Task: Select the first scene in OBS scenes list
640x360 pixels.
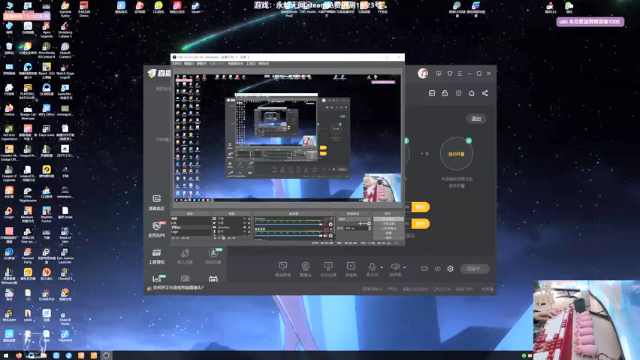Action: click(x=191, y=219)
